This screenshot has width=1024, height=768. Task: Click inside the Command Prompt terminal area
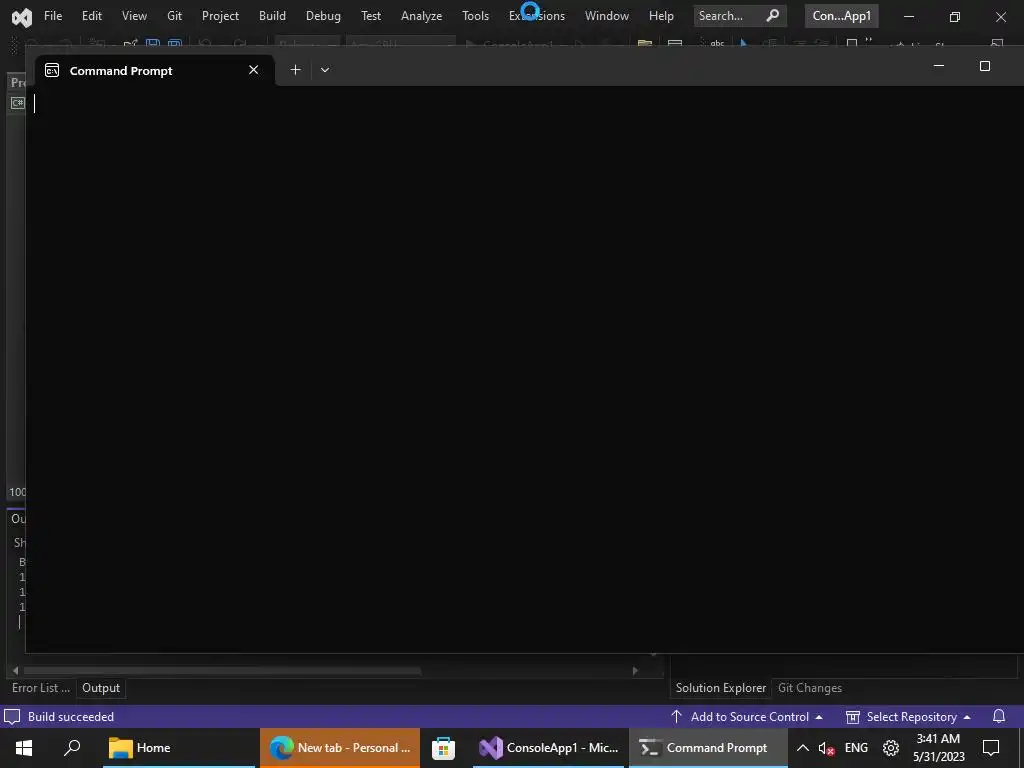pyautogui.click(x=524, y=369)
